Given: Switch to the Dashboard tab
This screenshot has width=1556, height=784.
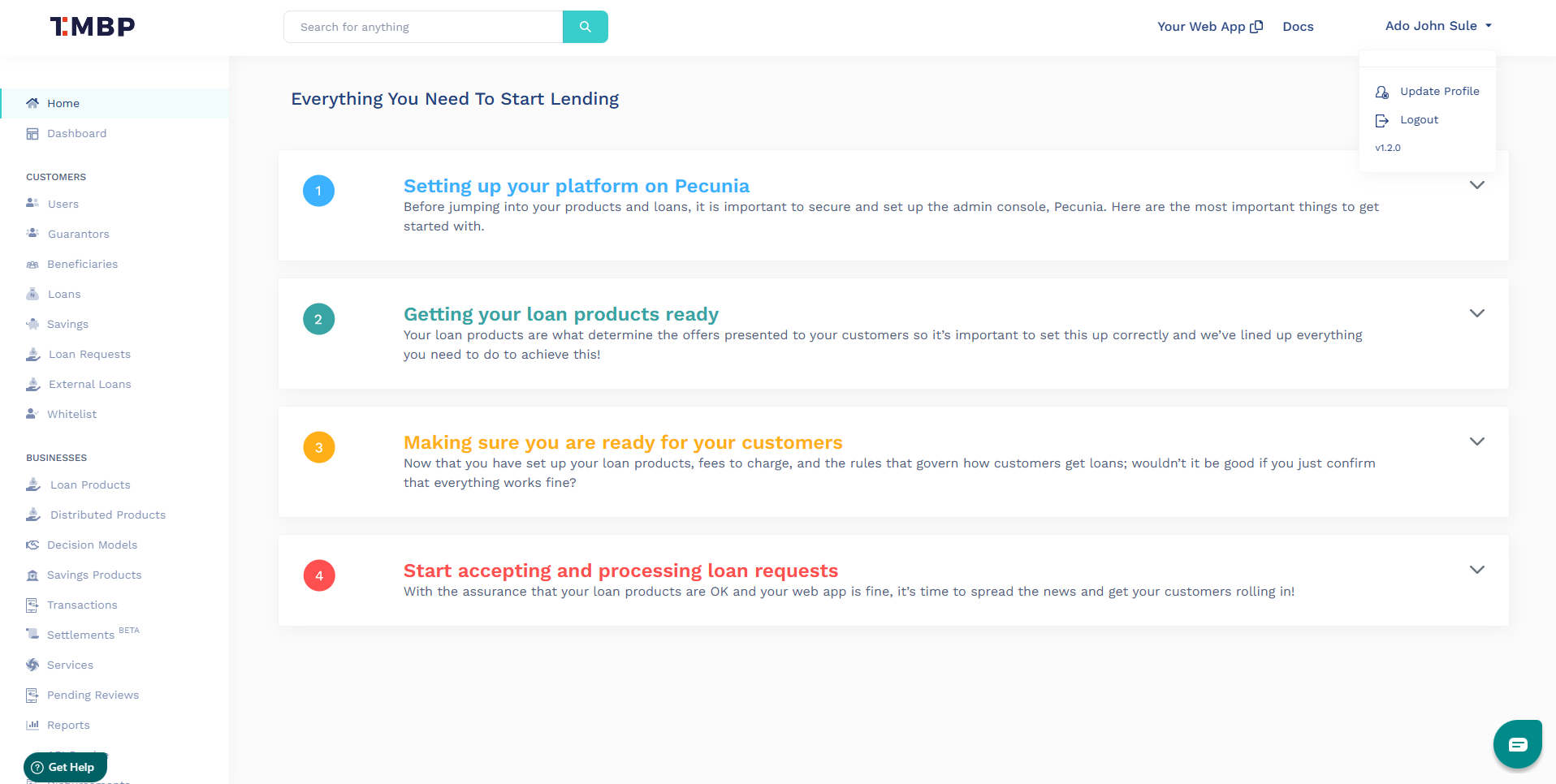Looking at the screenshot, I should pyautogui.click(x=77, y=133).
